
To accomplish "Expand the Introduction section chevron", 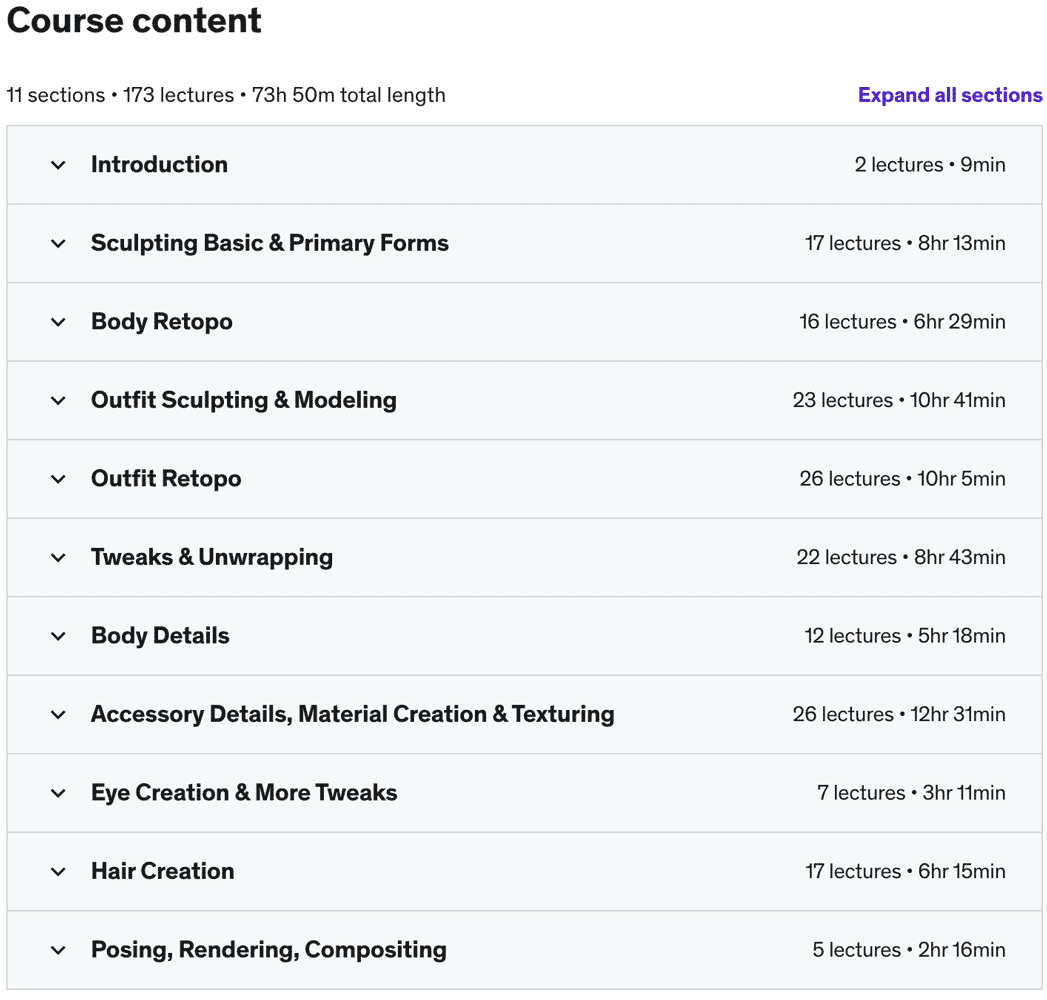I will click(58, 165).
